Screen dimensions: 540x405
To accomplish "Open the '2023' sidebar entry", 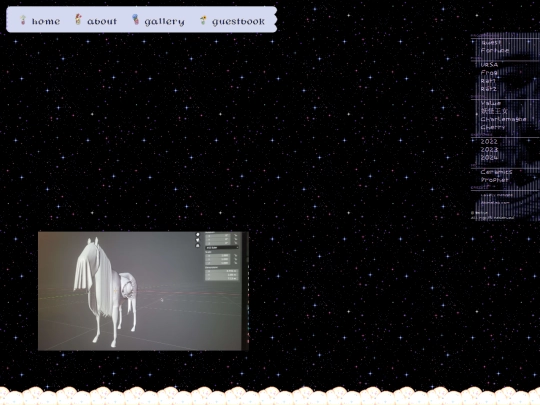I will pyautogui.click(x=489, y=149).
